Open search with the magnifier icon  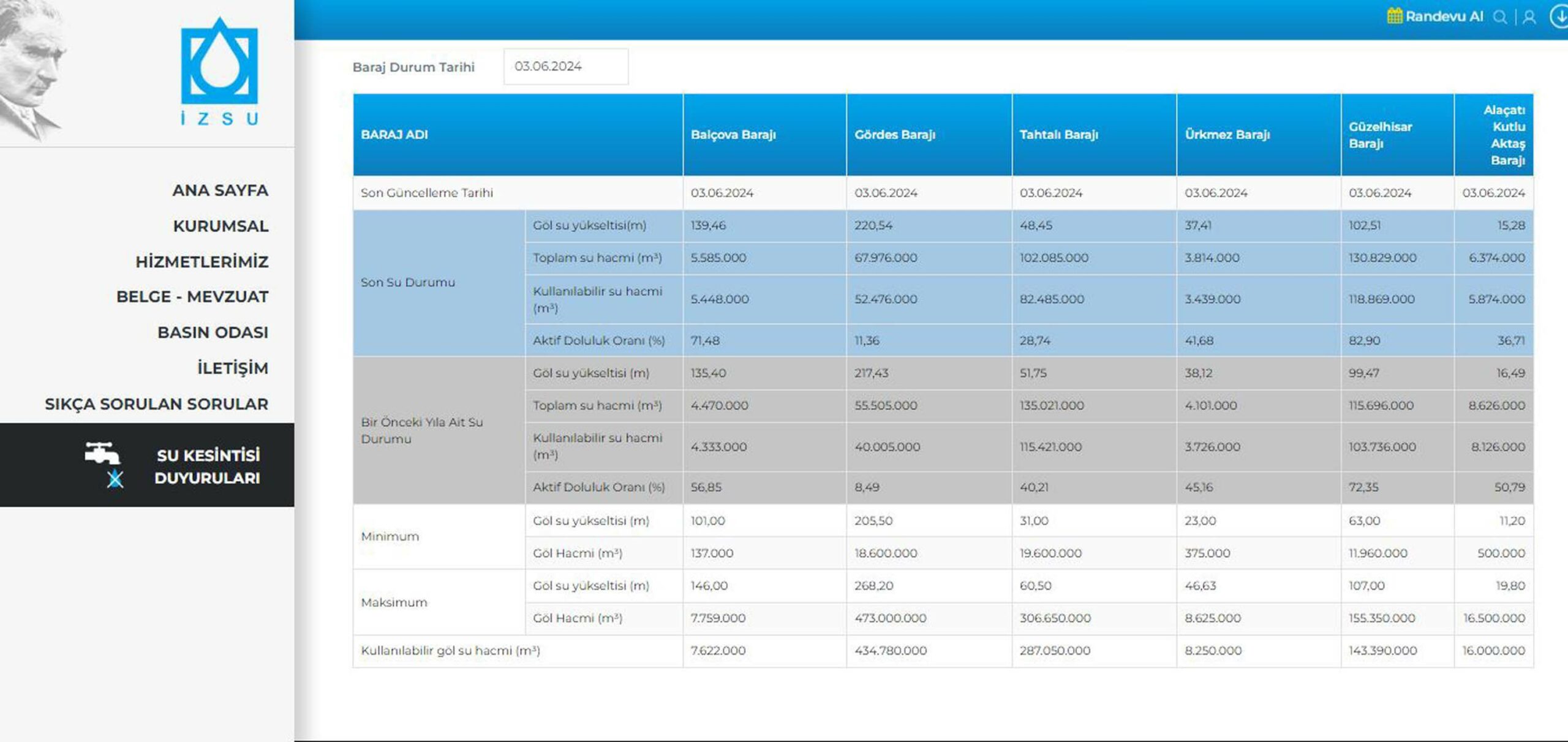click(1499, 17)
